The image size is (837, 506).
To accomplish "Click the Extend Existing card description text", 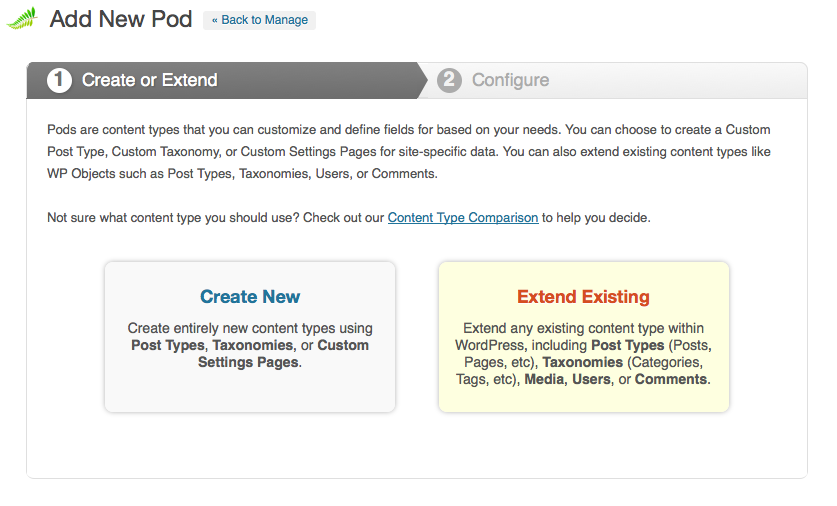I will pos(583,354).
